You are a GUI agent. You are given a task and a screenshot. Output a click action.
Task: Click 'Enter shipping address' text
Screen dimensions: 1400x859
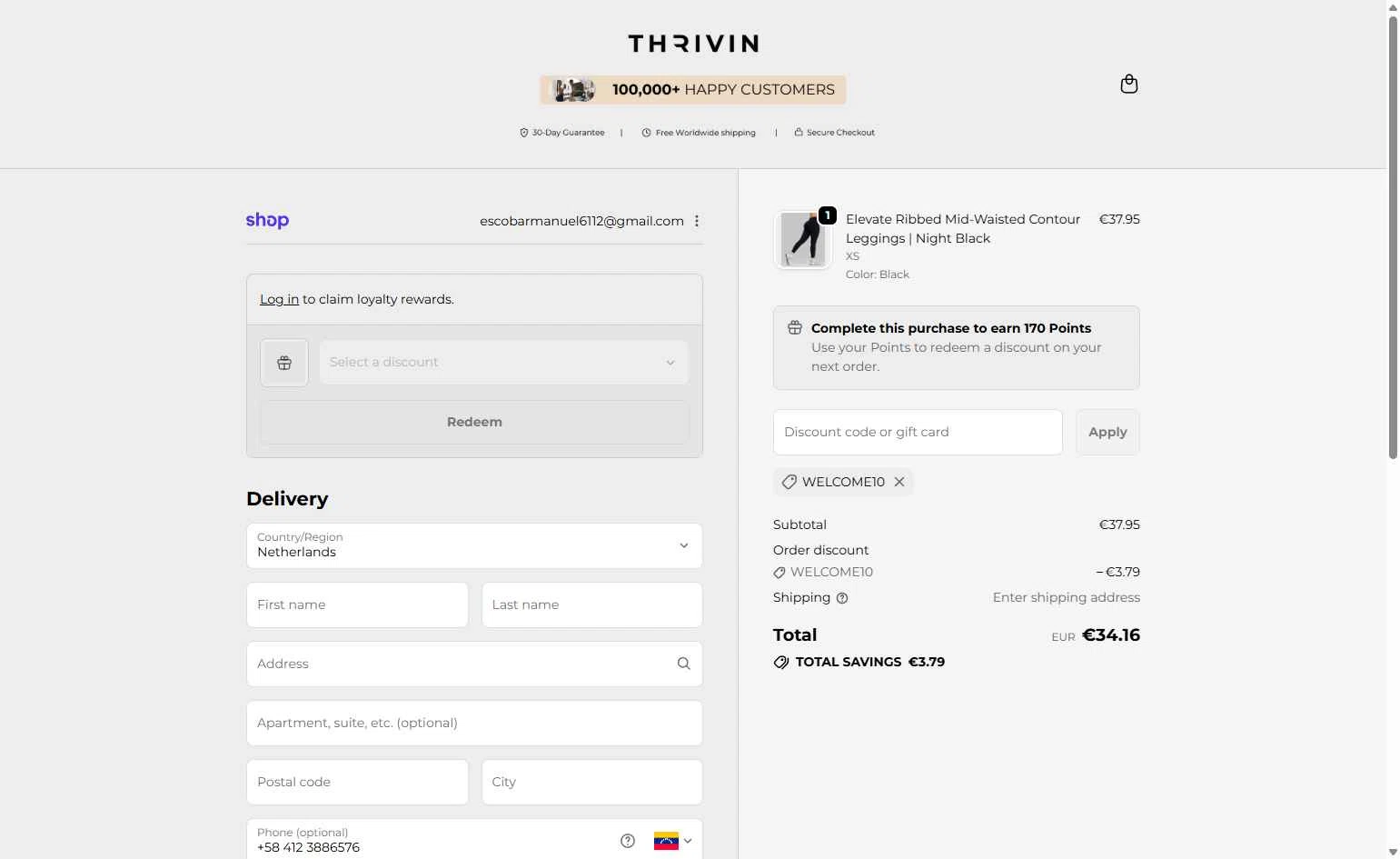1067,597
